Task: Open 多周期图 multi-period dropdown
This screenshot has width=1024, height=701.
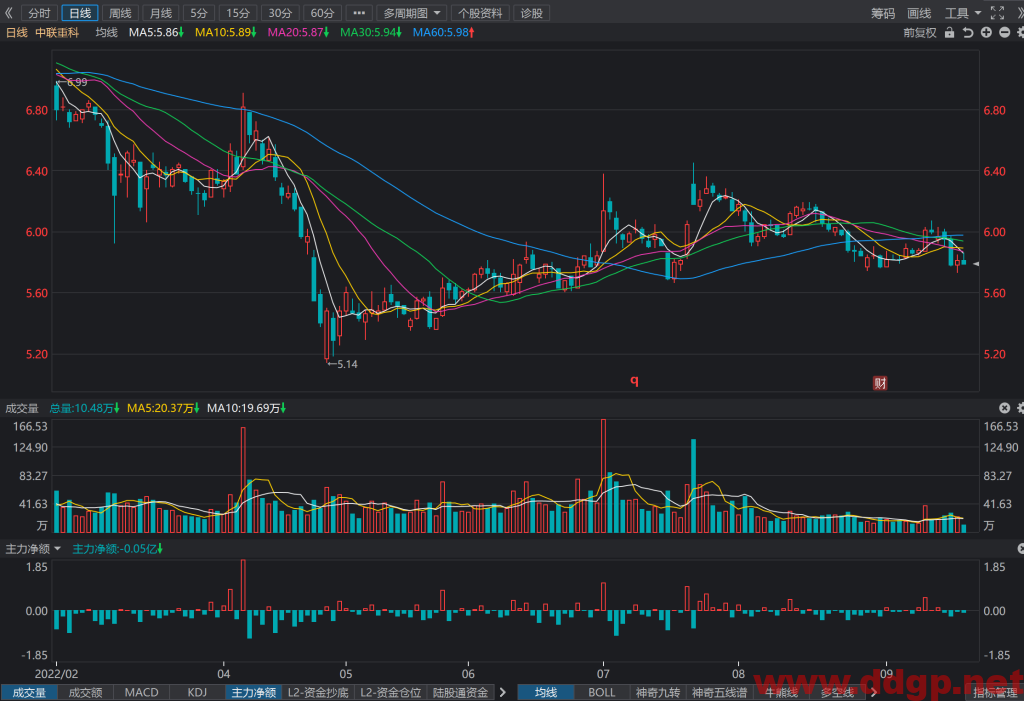Action: [411, 13]
